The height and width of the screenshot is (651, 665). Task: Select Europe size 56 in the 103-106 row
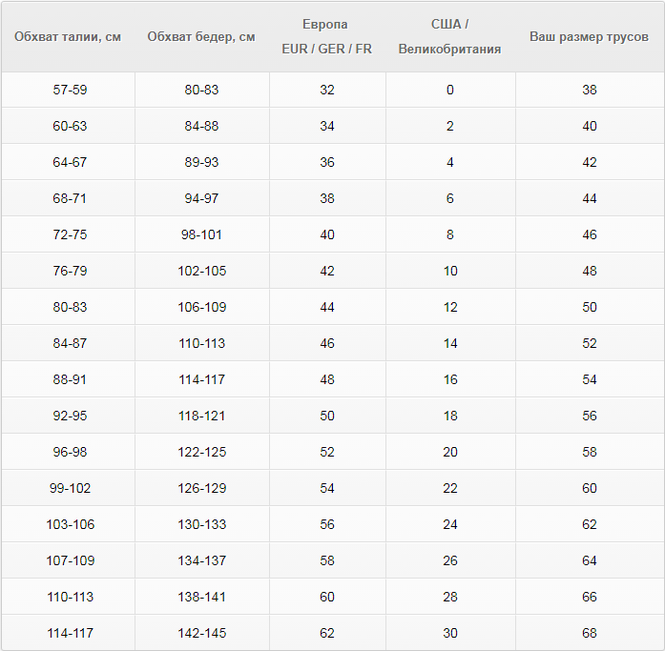(x=327, y=524)
